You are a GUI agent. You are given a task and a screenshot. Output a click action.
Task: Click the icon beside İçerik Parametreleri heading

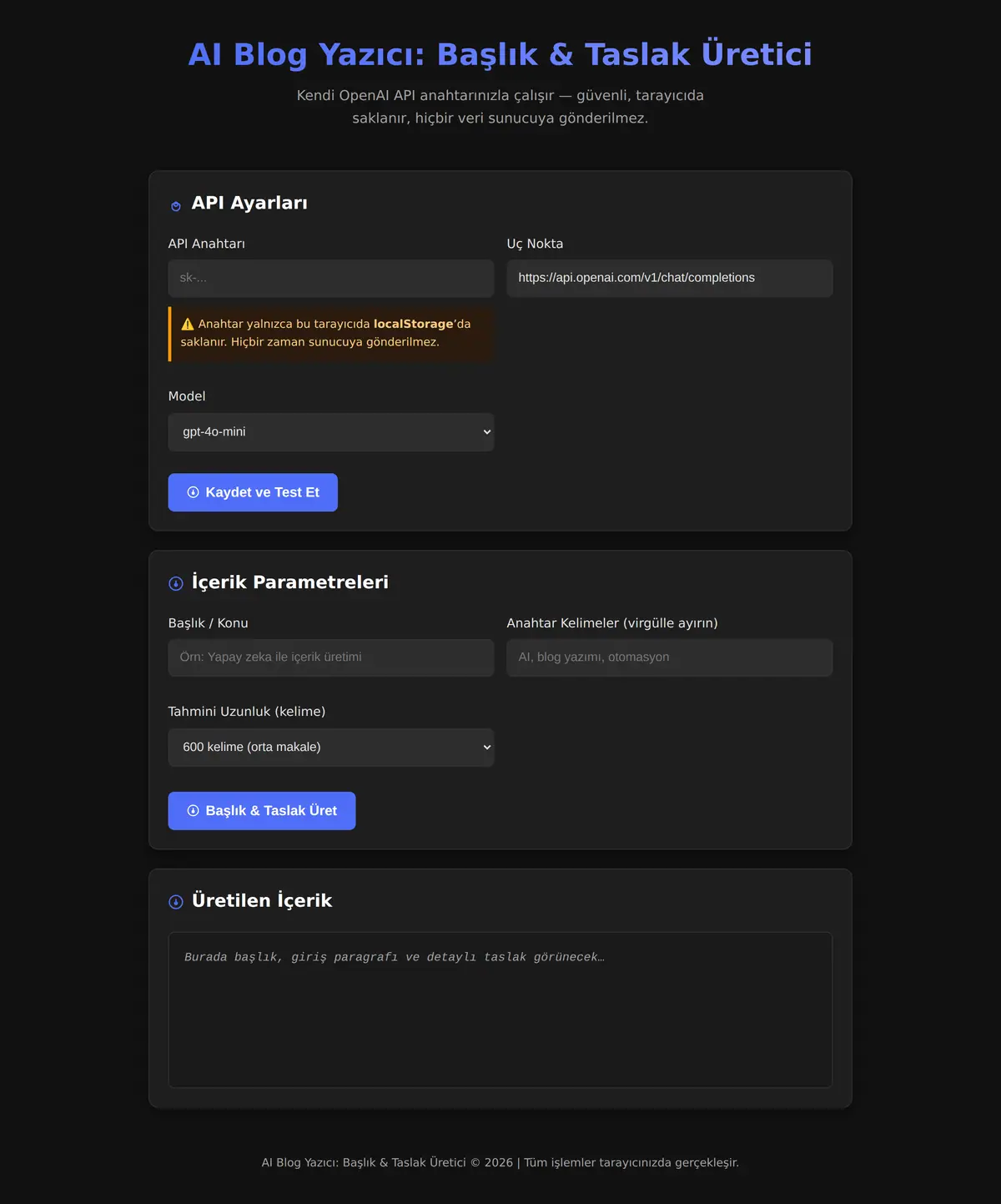(x=176, y=583)
